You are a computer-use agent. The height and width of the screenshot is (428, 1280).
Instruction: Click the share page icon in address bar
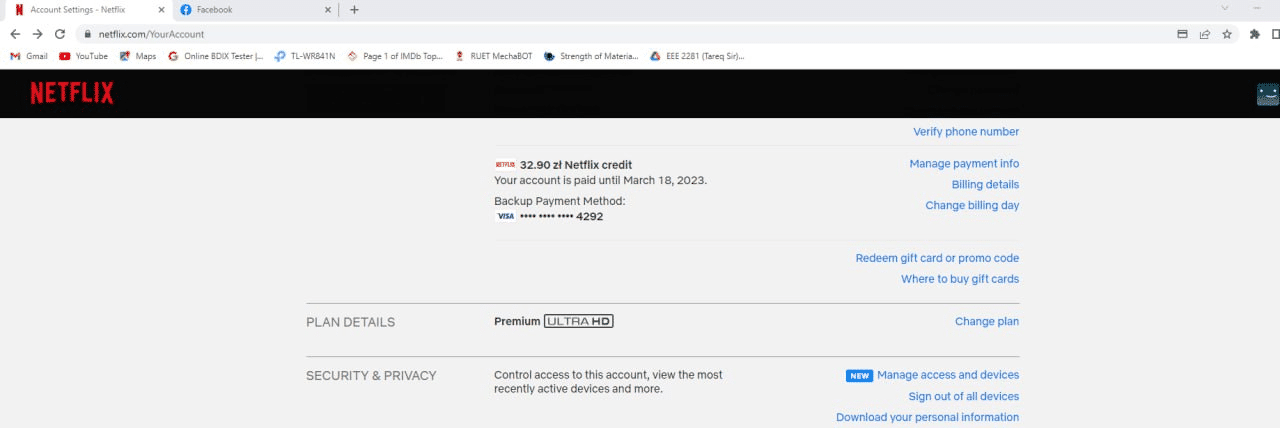(x=1205, y=34)
